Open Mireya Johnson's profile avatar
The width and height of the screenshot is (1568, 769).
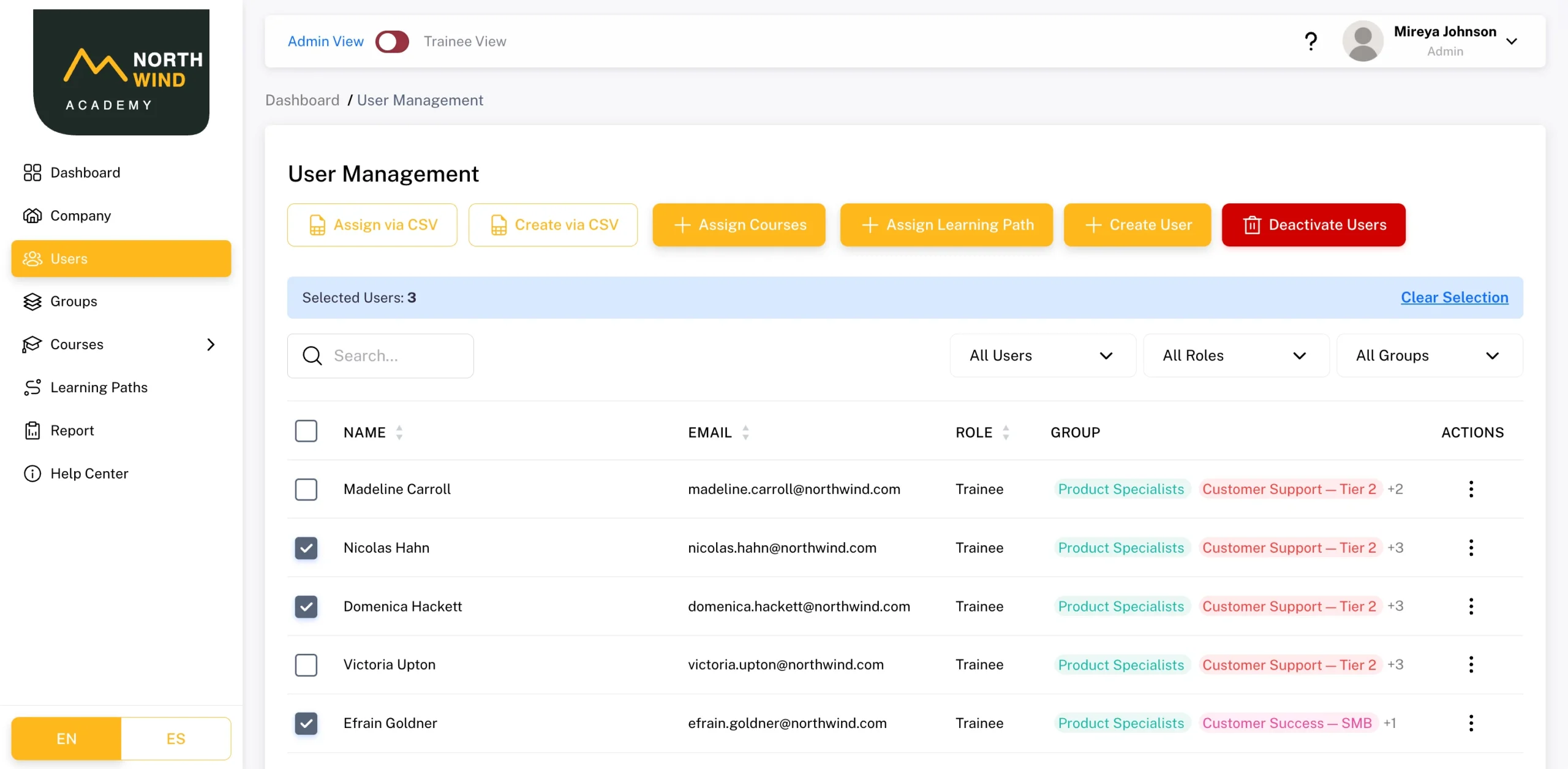[1363, 41]
